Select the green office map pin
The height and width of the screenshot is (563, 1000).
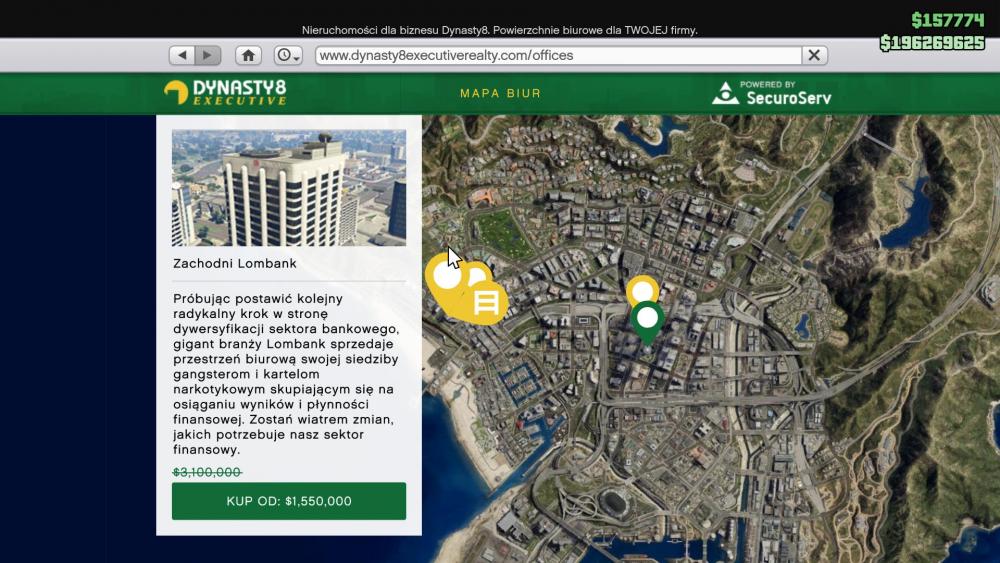647,321
